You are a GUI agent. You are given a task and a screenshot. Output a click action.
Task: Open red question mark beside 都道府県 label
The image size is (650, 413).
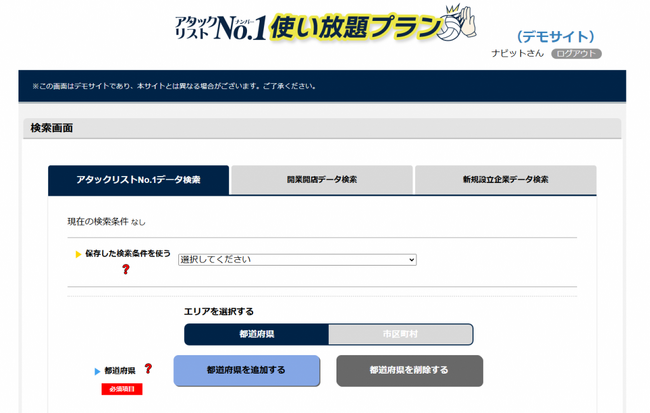pos(148,368)
